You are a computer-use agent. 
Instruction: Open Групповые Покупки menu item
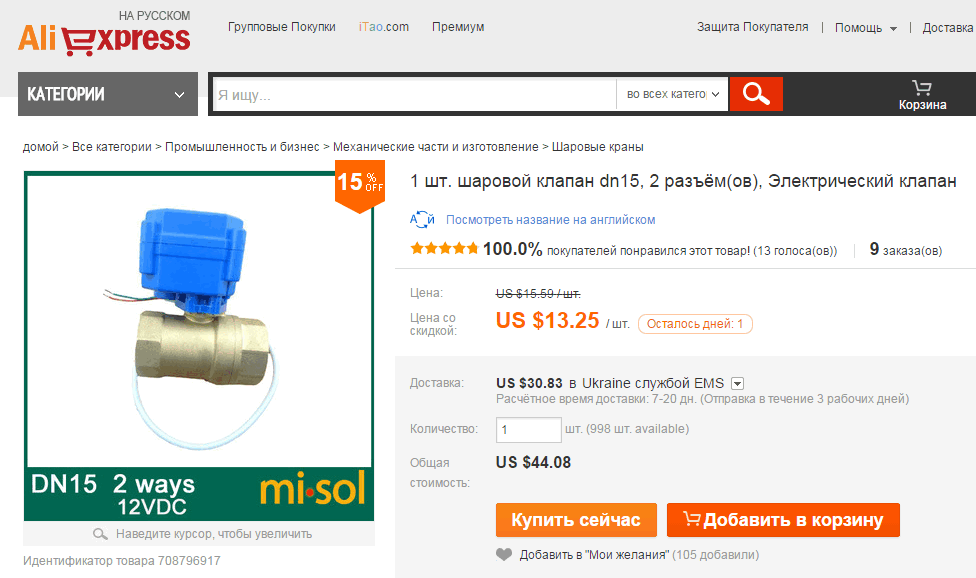point(281,27)
